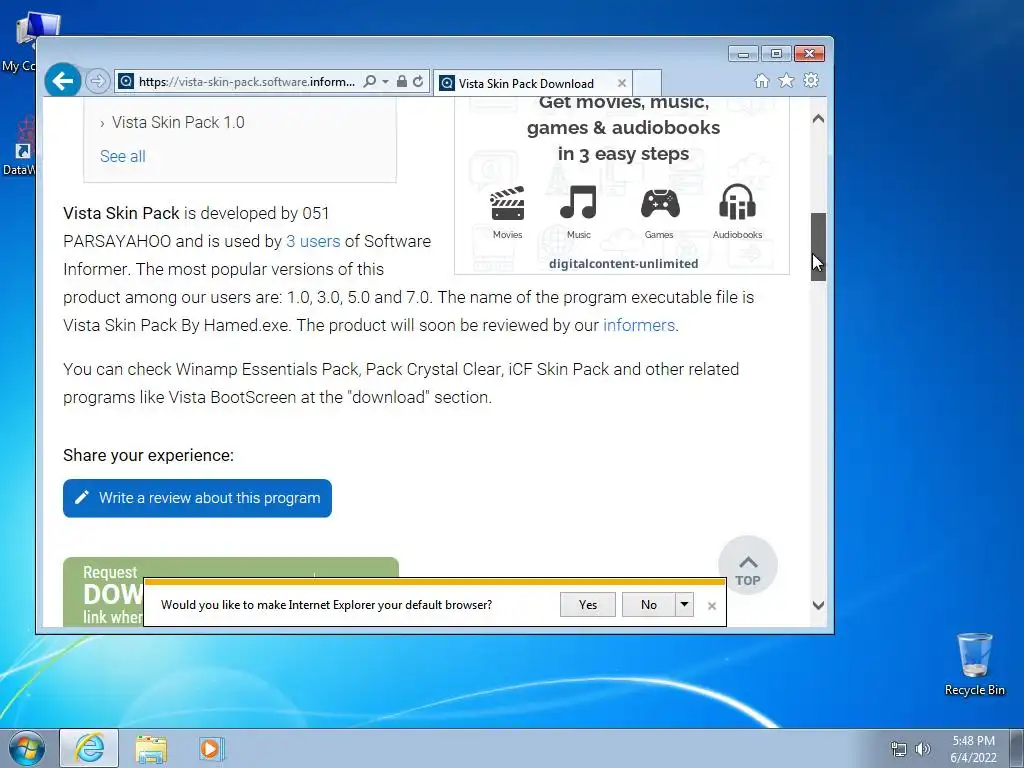Click digitalcontent-unlimited ad text
This screenshot has height=768, width=1024.
(x=624, y=264)
